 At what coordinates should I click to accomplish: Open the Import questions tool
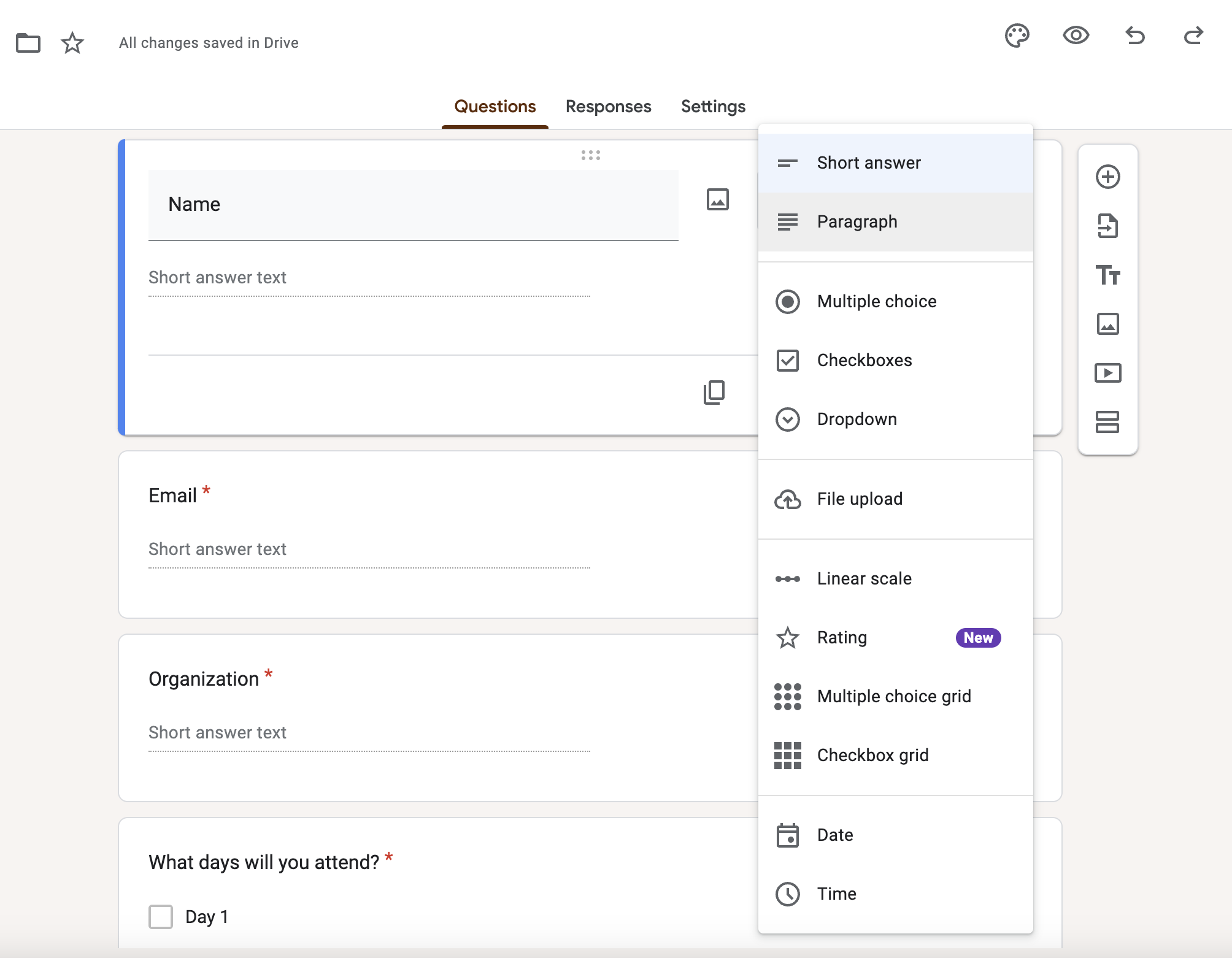click(x=1107, y=226)
